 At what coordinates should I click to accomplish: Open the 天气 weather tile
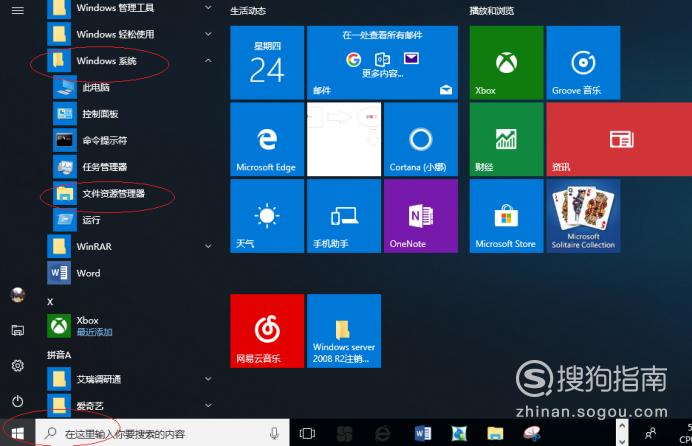click(267, 216)
